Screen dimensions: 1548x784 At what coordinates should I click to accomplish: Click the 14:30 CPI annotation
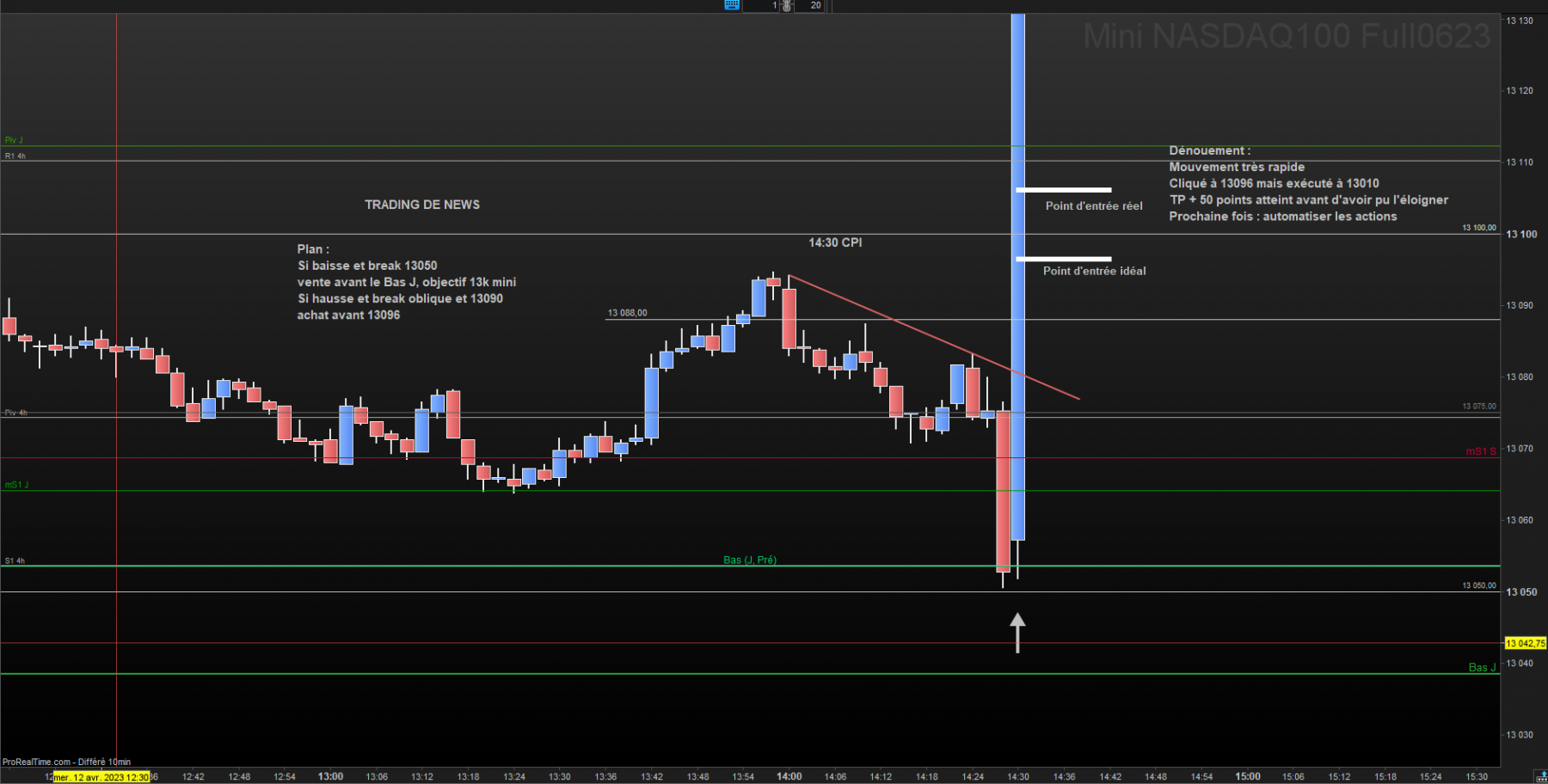(835, 242)
